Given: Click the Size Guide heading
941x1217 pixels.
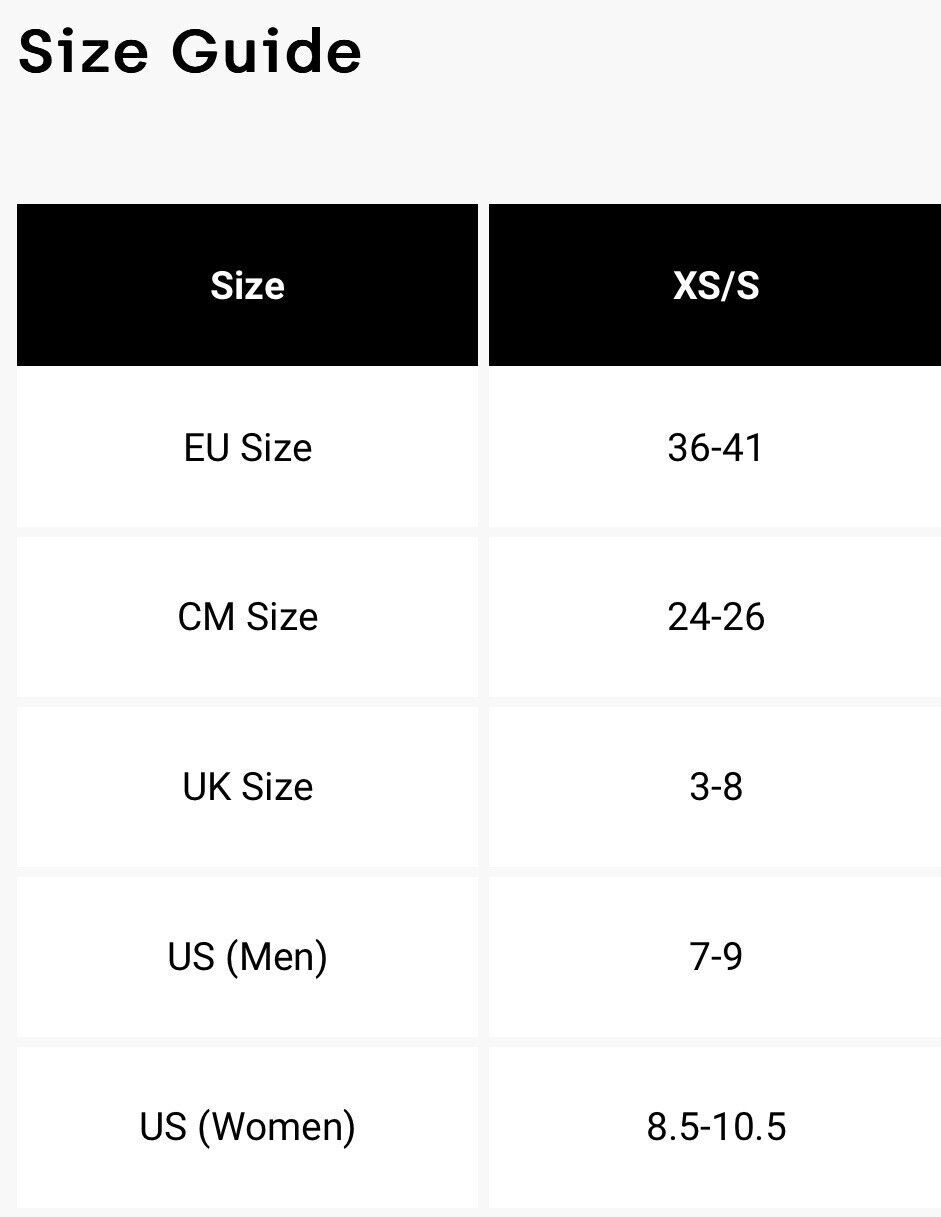Looking at the screenshot, I should coord(190,52).
